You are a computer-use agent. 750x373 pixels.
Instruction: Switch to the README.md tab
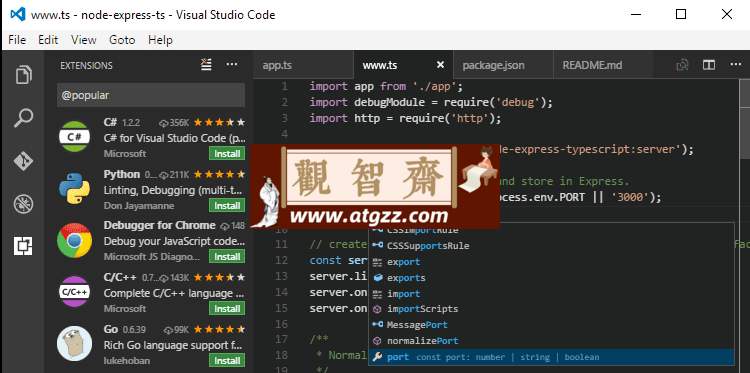pos(603,65)
